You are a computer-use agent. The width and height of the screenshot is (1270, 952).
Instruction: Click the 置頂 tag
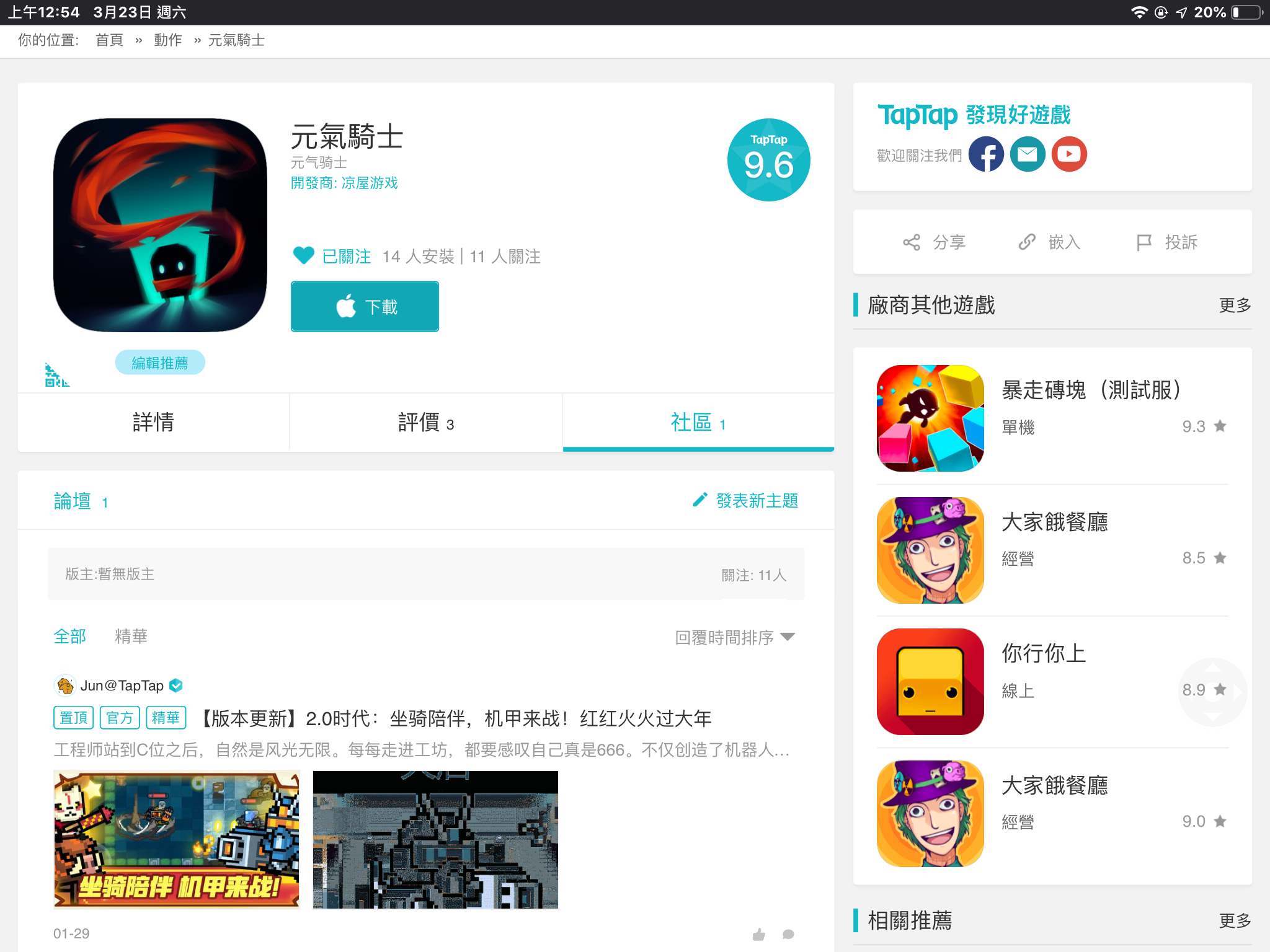(74, 718)
